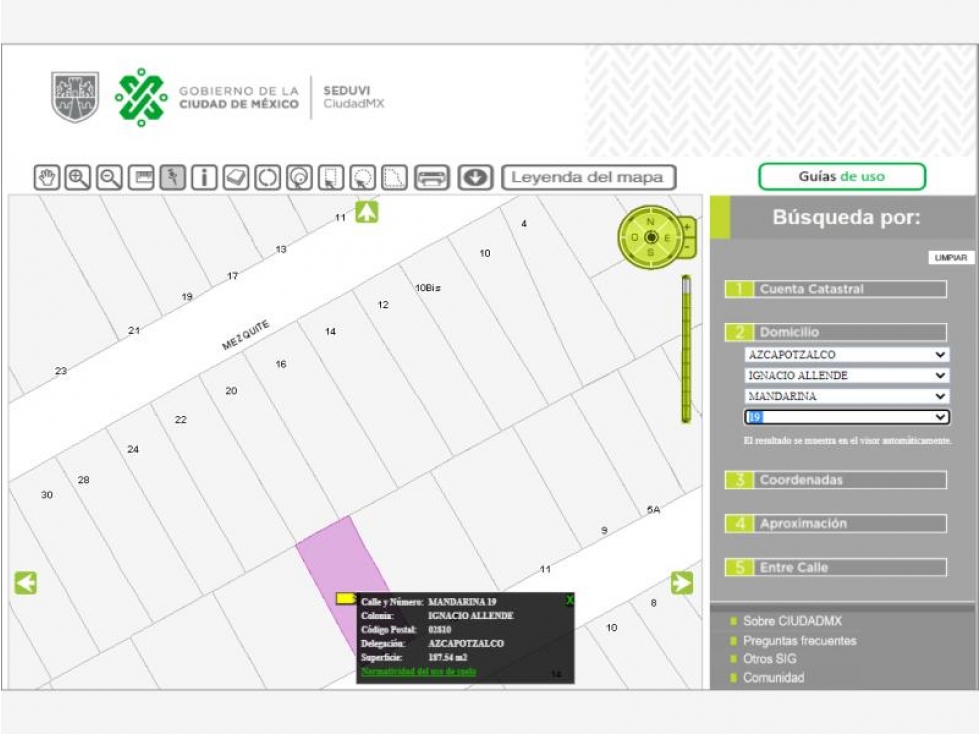Pan map north with up arrow
The image size is (979, 734).
367,212
